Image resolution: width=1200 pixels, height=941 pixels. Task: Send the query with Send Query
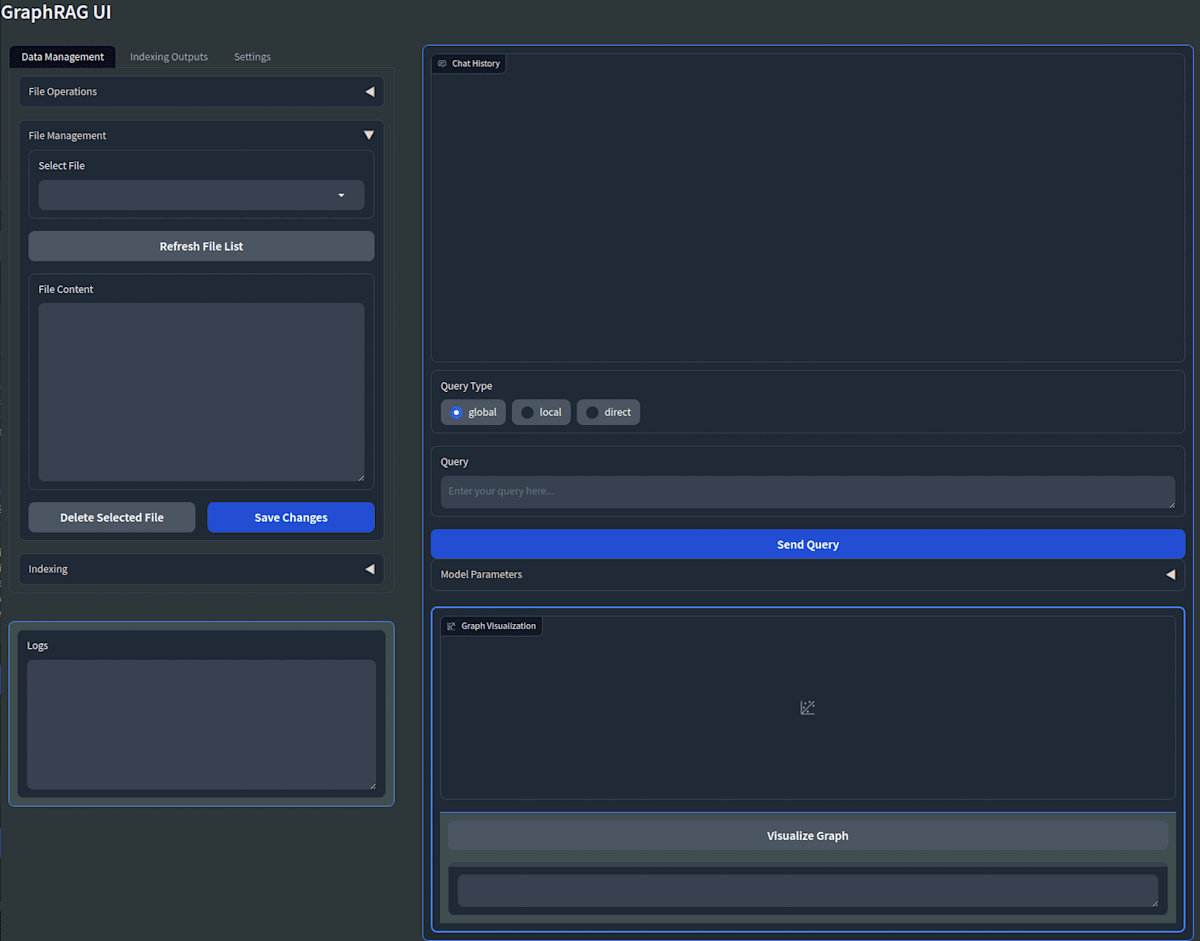808,544
